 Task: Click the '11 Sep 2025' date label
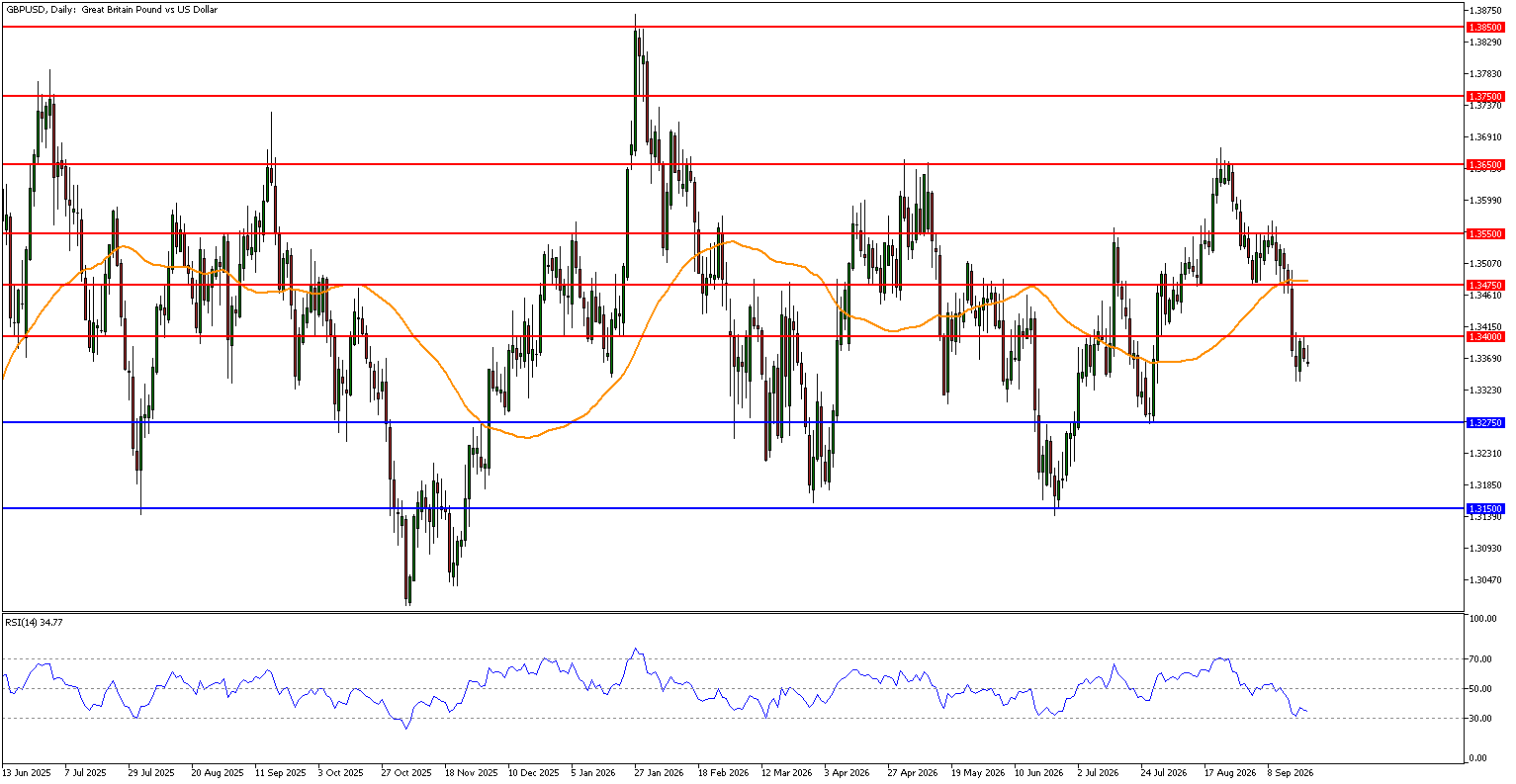[x=280, y=772]
